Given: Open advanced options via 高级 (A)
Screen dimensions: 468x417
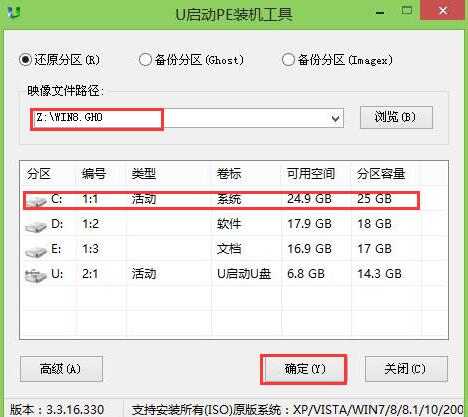Looking at the screenshot, I should 61,369.
